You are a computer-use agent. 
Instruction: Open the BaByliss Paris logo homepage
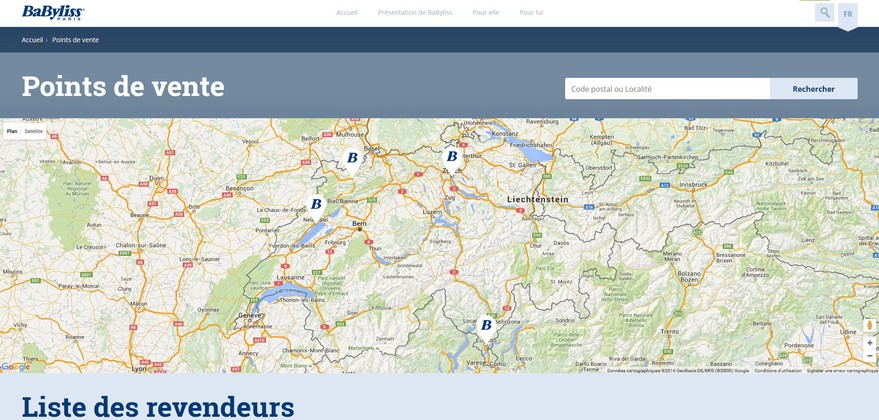click(53, 12)
